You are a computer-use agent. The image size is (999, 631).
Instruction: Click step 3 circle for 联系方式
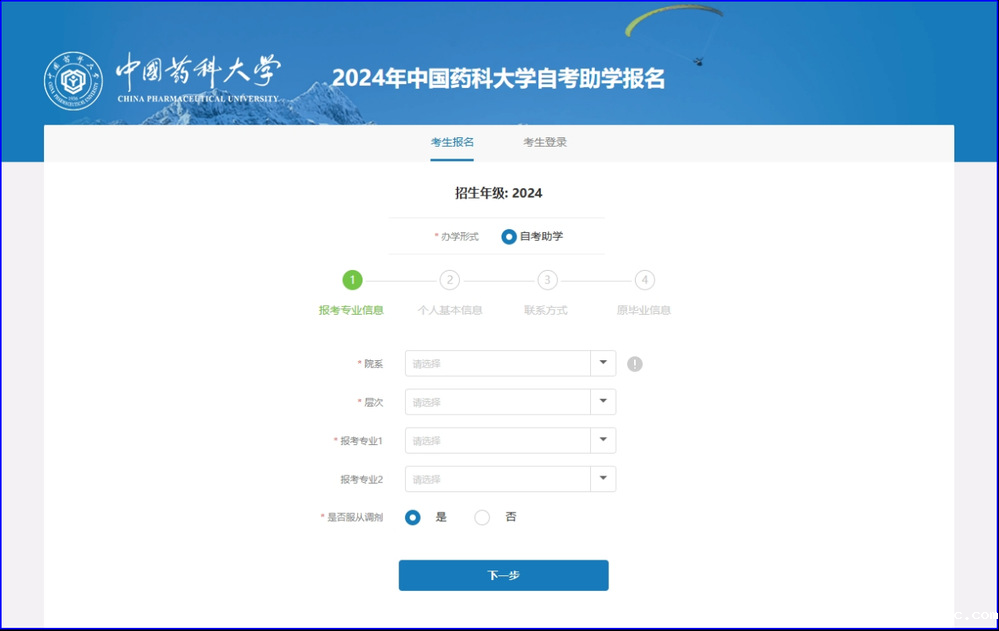(x=547, y=280)
